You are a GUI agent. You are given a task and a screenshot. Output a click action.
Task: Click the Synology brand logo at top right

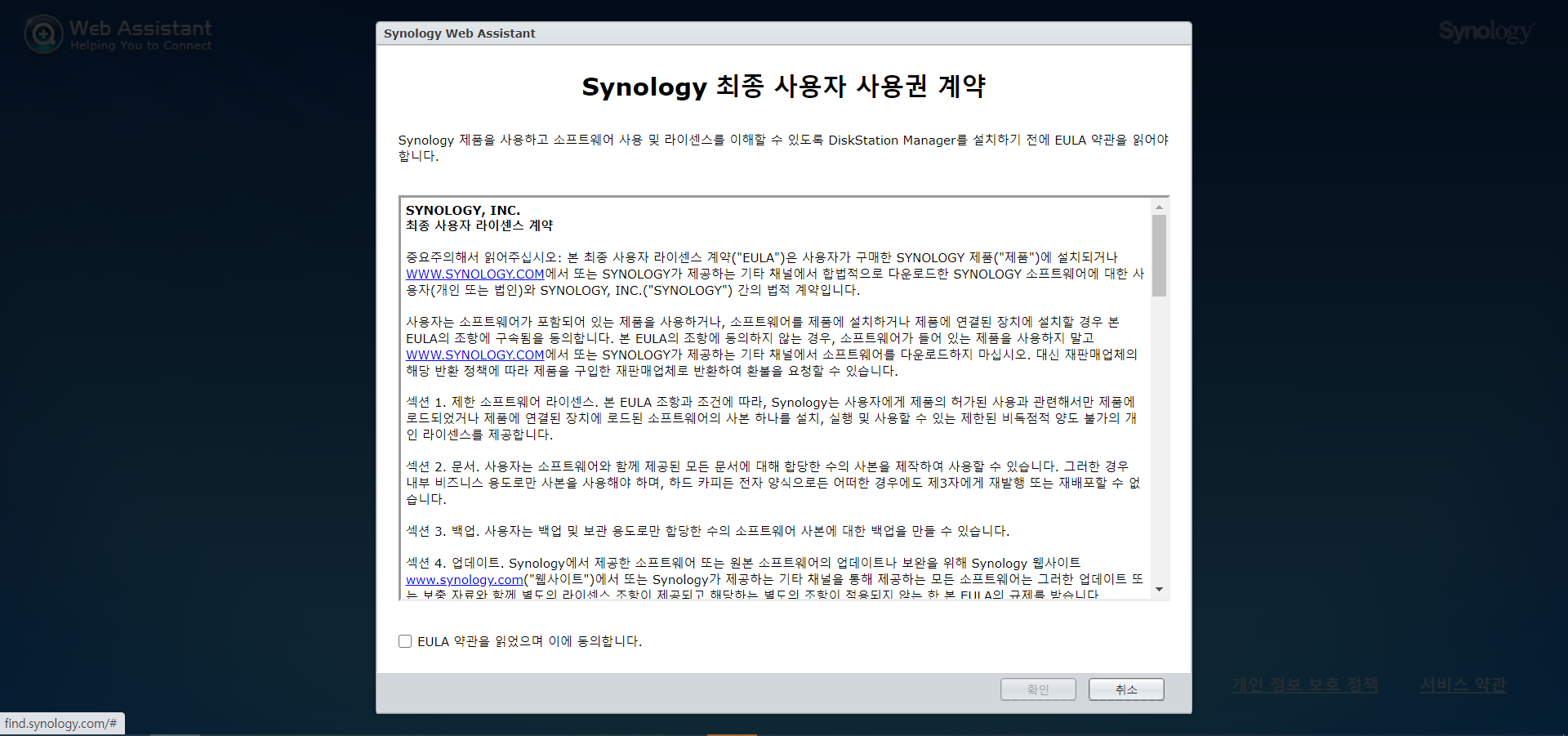1486,32
